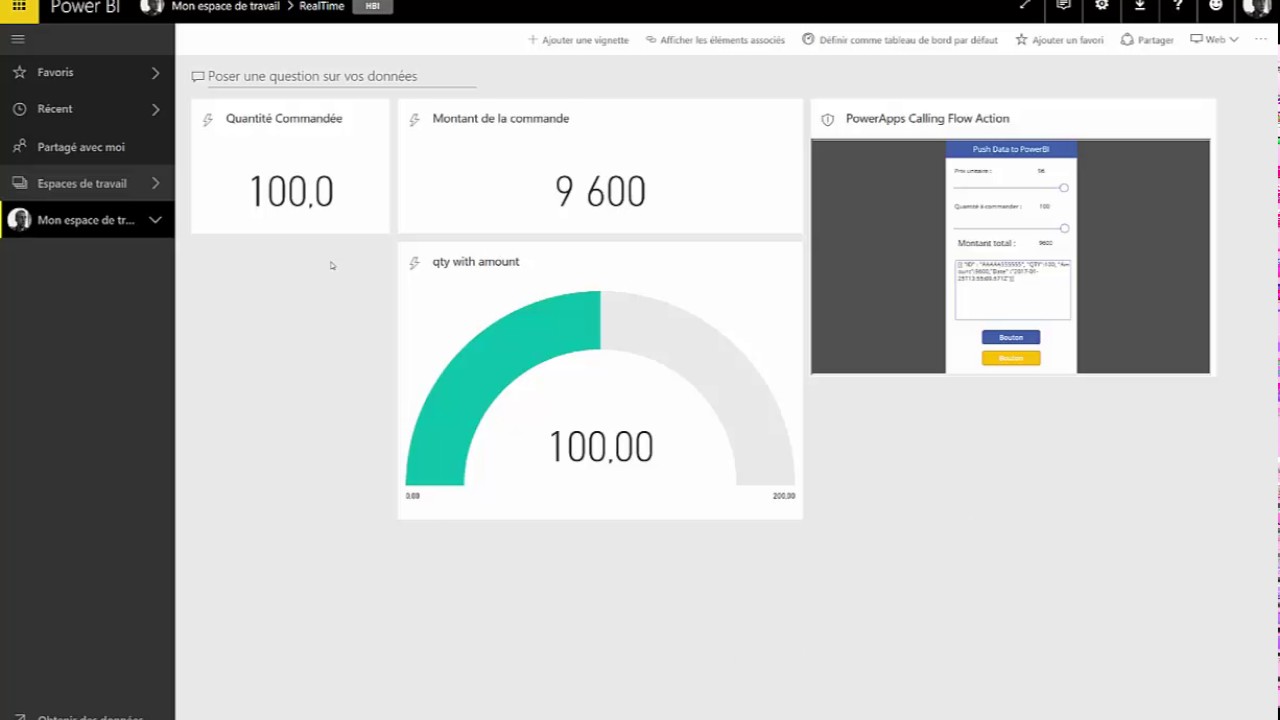This screenshot has height=720, width=1280.
Task: Click the Mon espace de travail avatar in sidebar
Action: click(x=19, y=220)
